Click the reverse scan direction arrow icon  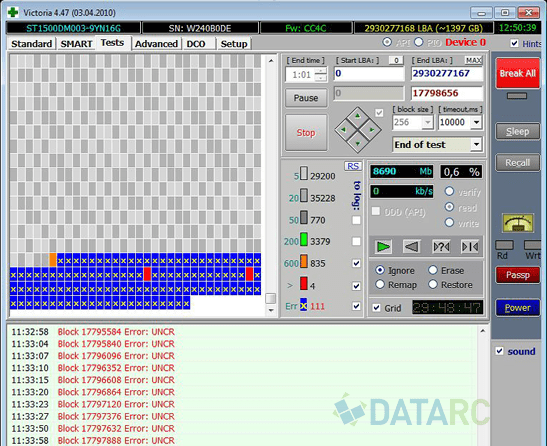click(x=412, y=247)
